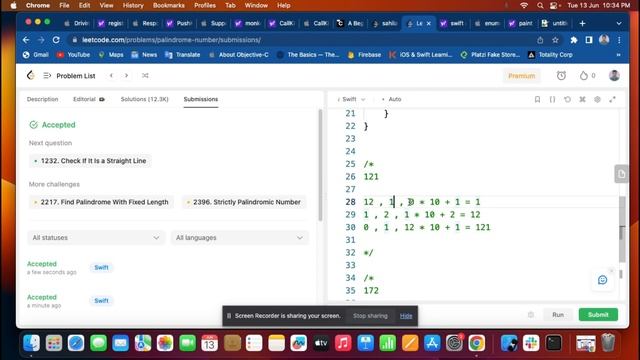The height and width of the screenshot is (360, 640).
Task: Reload the page in Chrome
Action: (56, 40)
